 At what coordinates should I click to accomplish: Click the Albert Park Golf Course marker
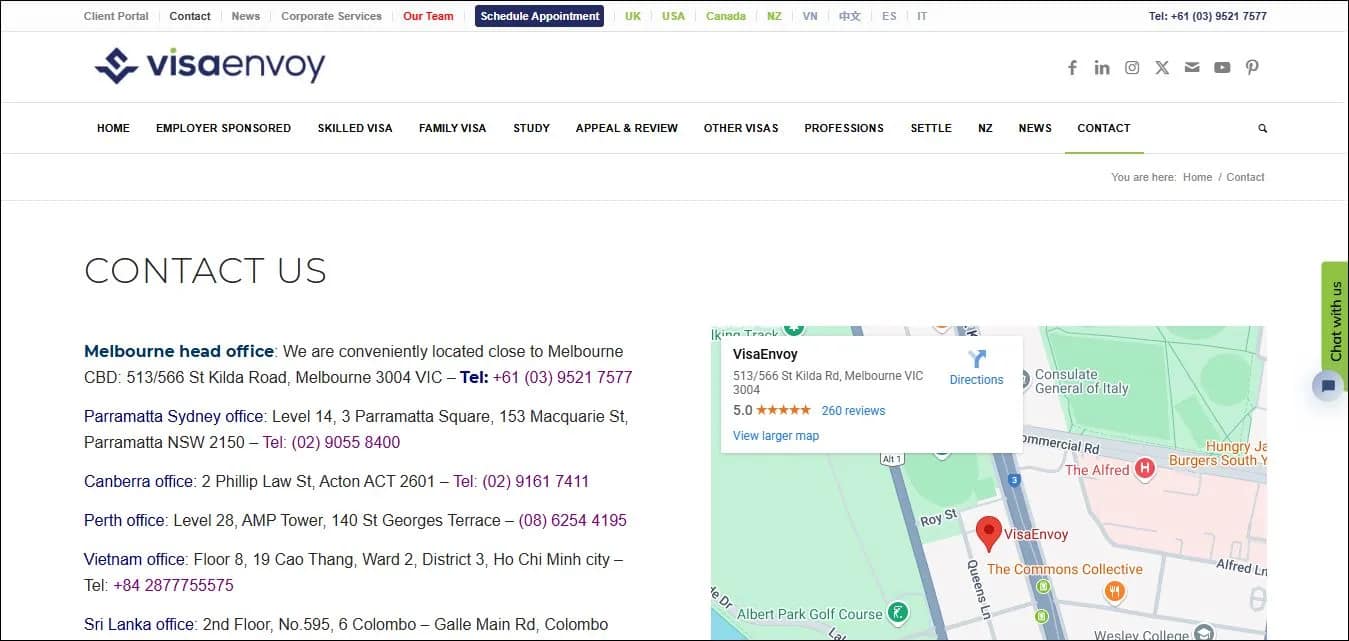click(x=899, y=612)
